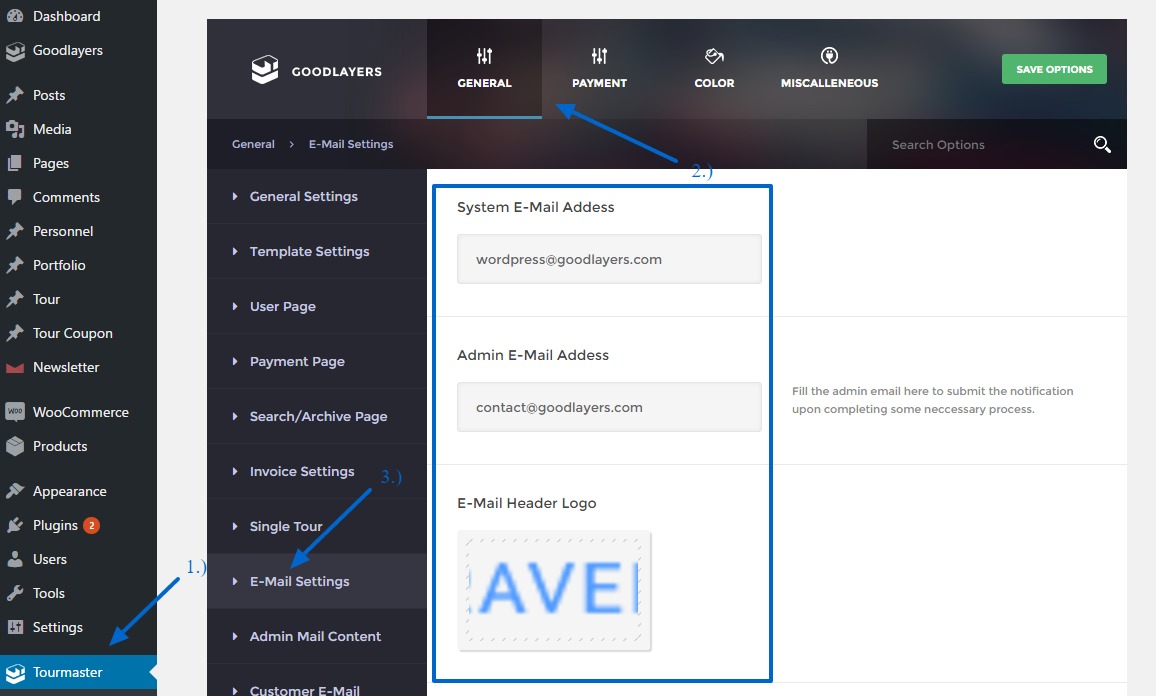Viewport: 1156px width, 696px height.
Task: Focus the Admin E-Mail Address field
Action: (609, 407)
